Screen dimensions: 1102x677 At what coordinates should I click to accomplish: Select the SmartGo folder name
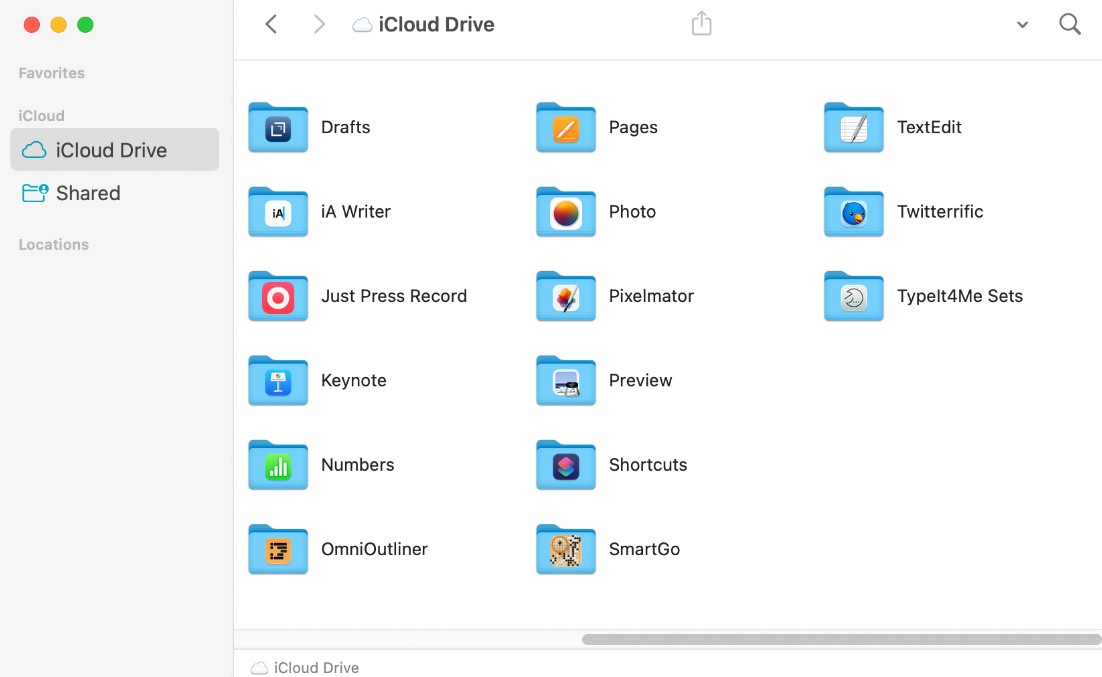pyautogui.click(x=644, y=549)
